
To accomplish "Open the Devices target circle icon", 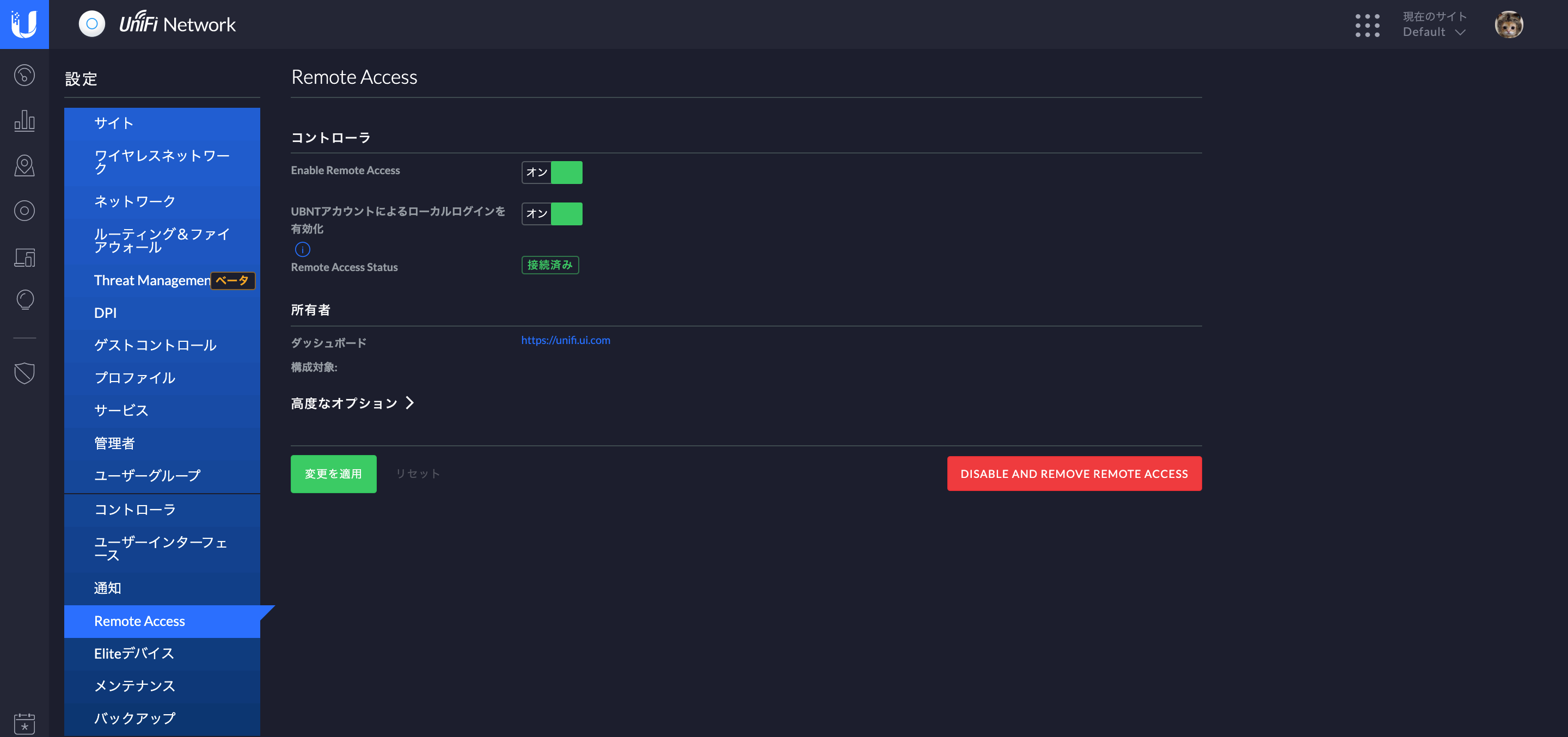I will pyautogui.click(x=24, y=211).
